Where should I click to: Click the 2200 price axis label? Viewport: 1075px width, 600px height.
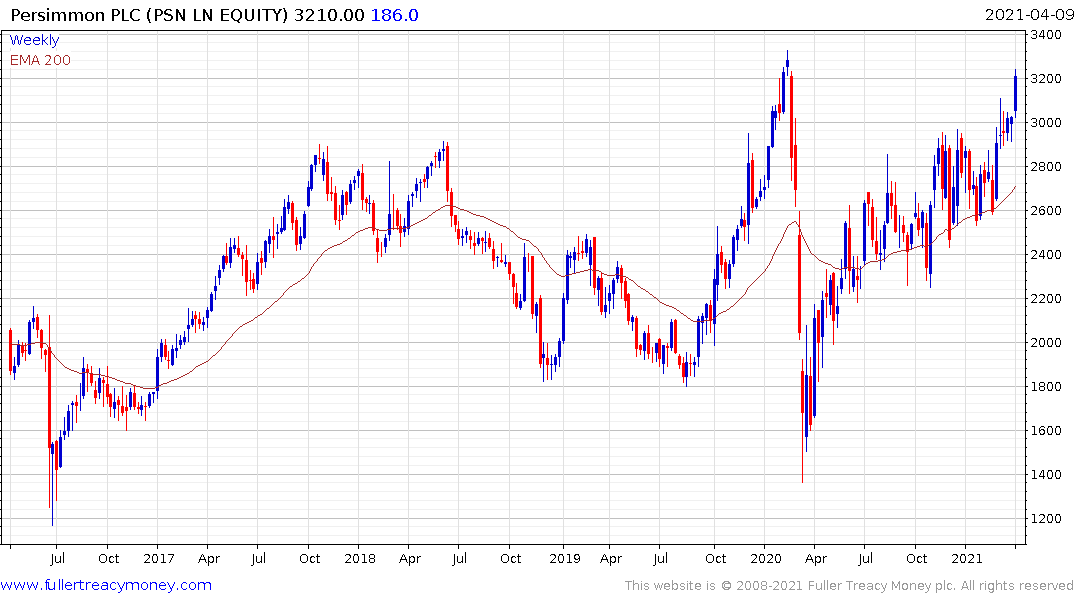(x=1046, y=299)
